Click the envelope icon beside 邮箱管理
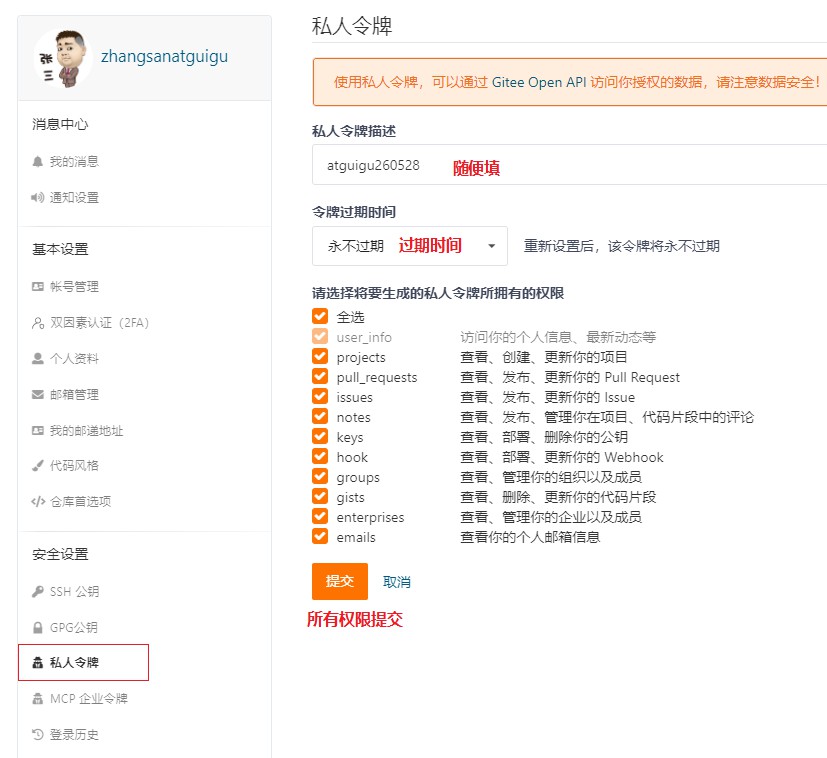 pos(37,395)
